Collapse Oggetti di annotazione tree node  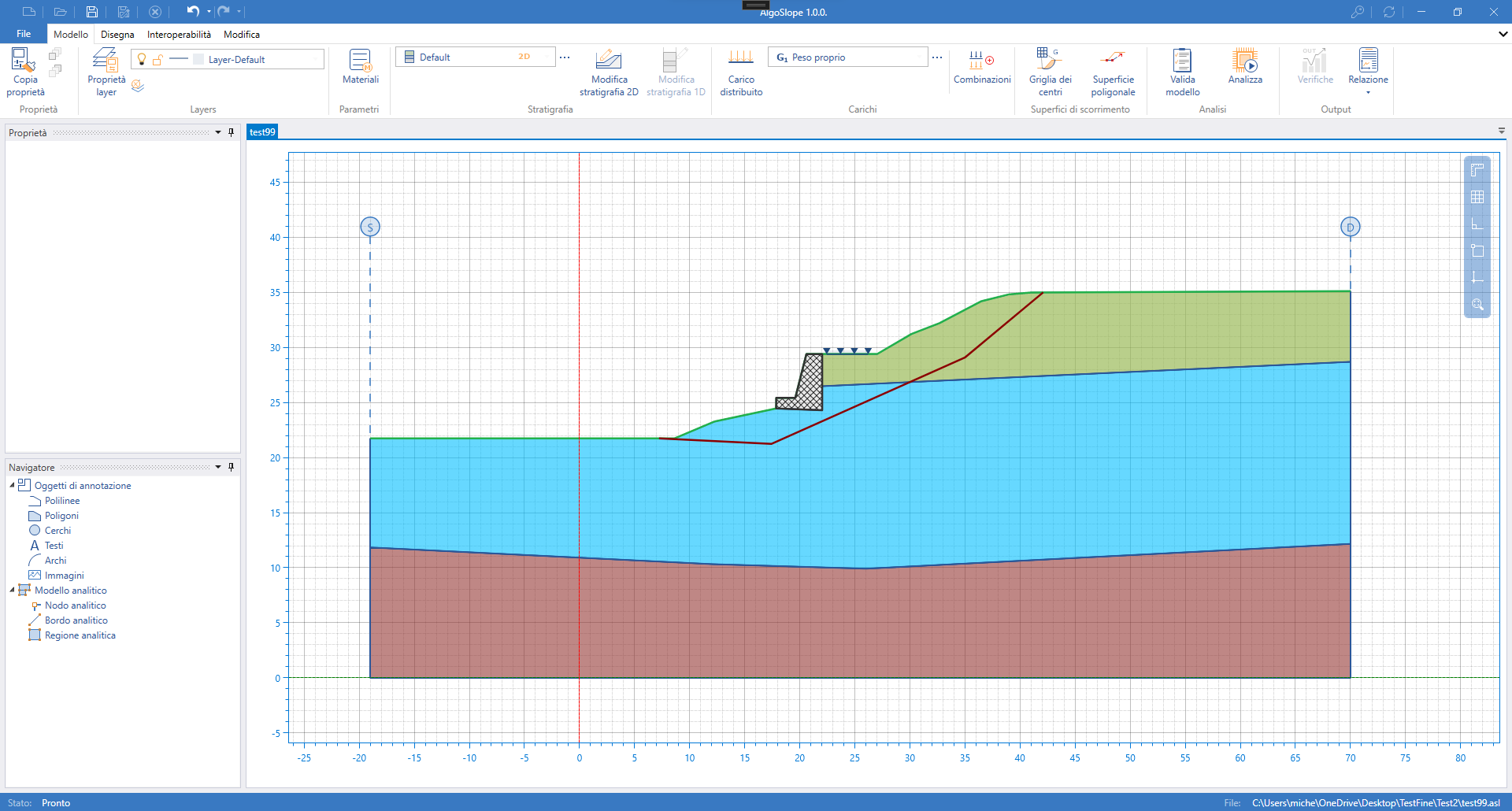(12, 485)
